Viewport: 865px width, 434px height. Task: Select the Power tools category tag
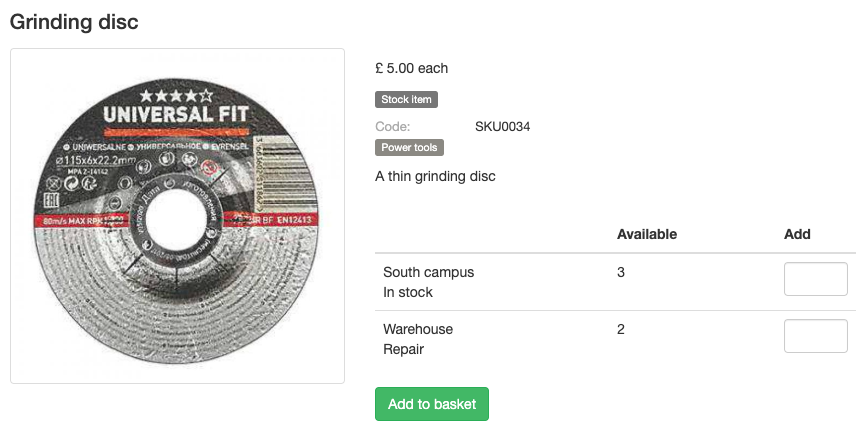pyautogui.click(x=409, y=147)
